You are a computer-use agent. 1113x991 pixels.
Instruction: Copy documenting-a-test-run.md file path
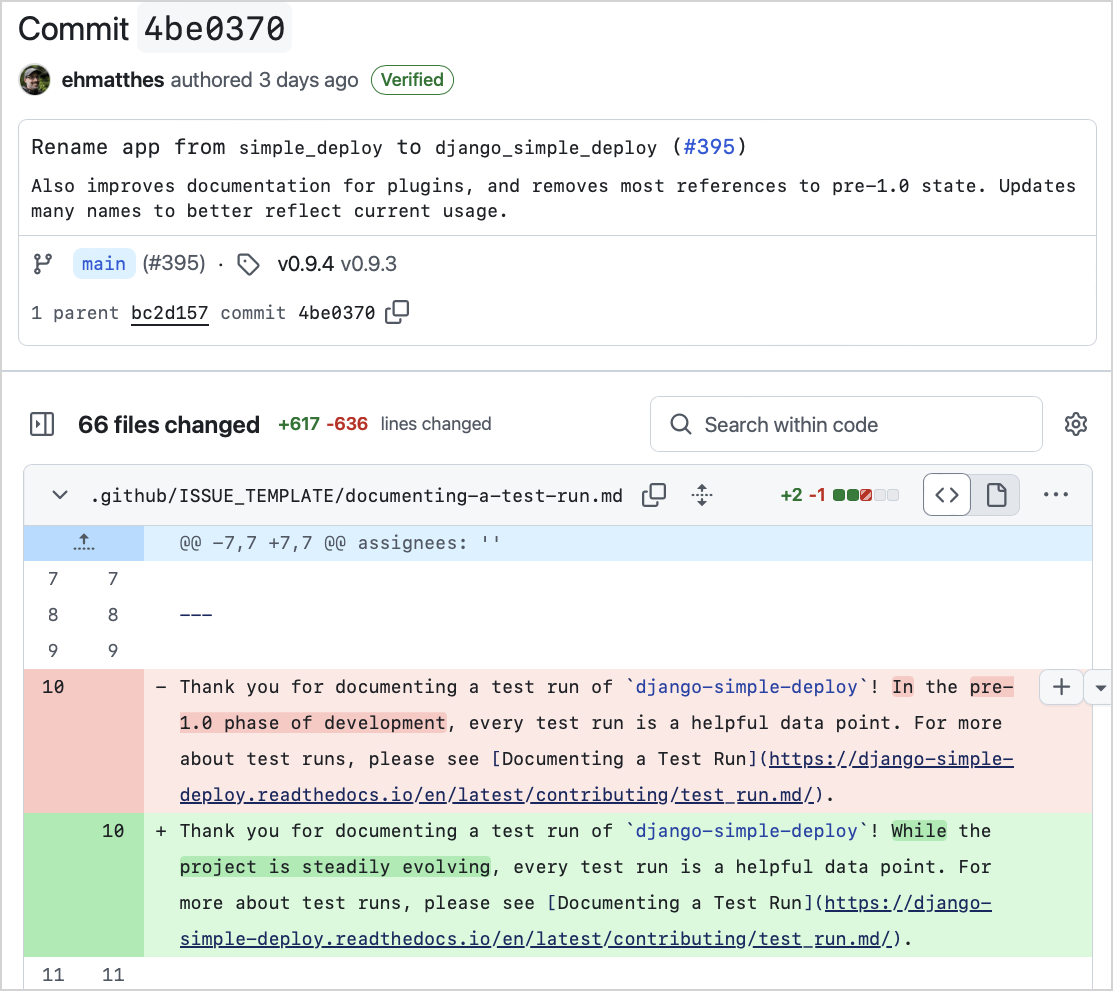[654, 495]
